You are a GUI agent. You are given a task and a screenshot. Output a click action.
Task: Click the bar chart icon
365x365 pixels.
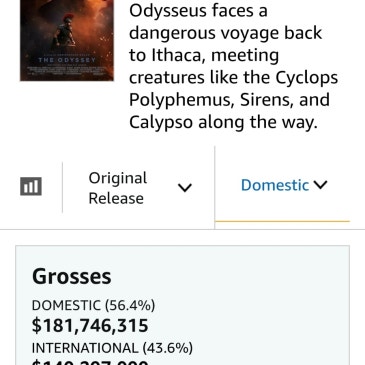tap(31, 186)
